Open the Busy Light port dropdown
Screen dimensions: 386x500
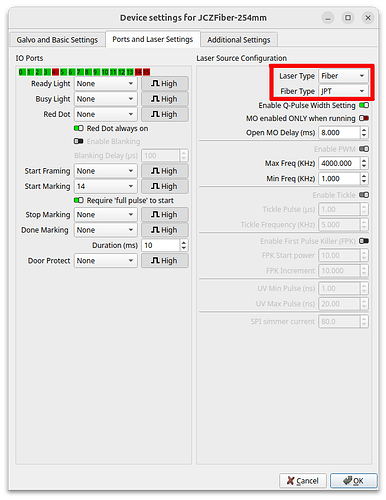pyautogui.click(x=105, y=99)
